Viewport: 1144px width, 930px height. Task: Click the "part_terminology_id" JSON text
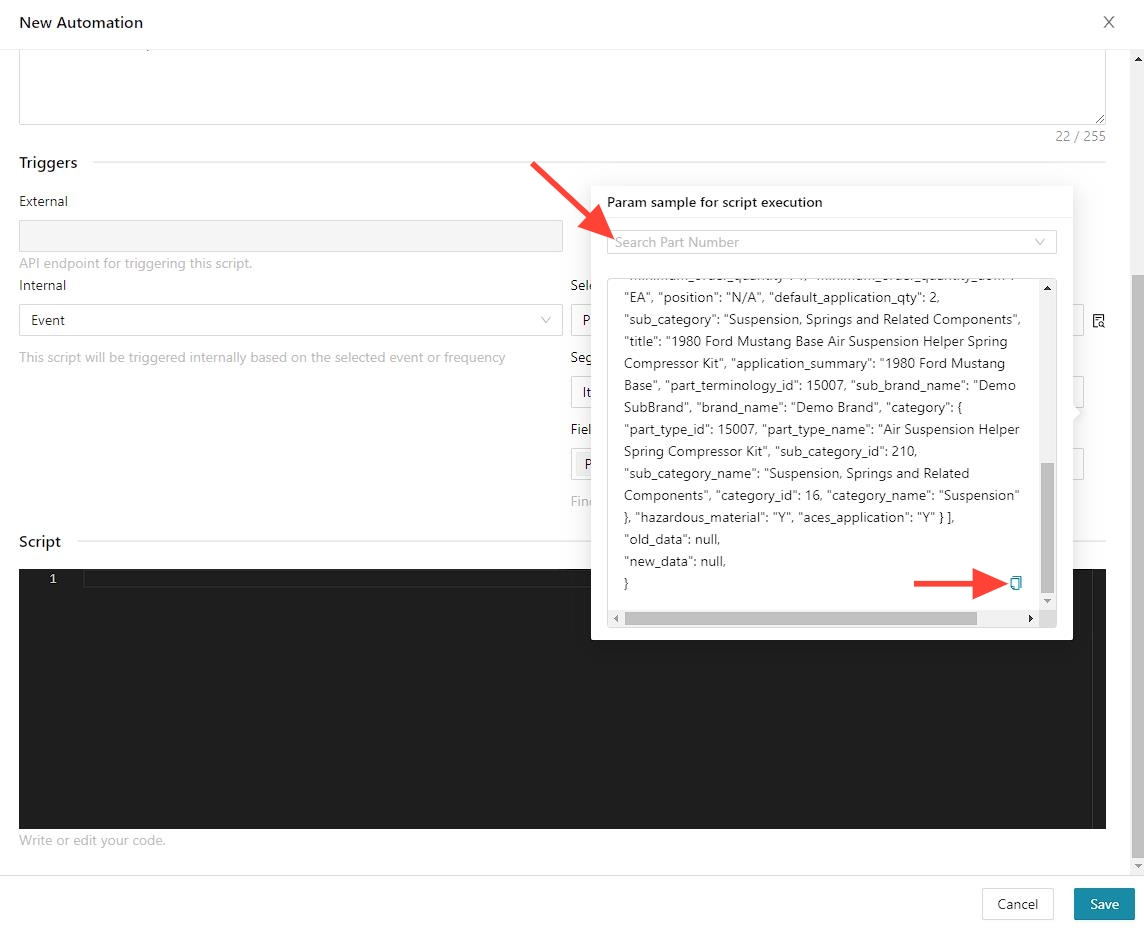[731, 385]
